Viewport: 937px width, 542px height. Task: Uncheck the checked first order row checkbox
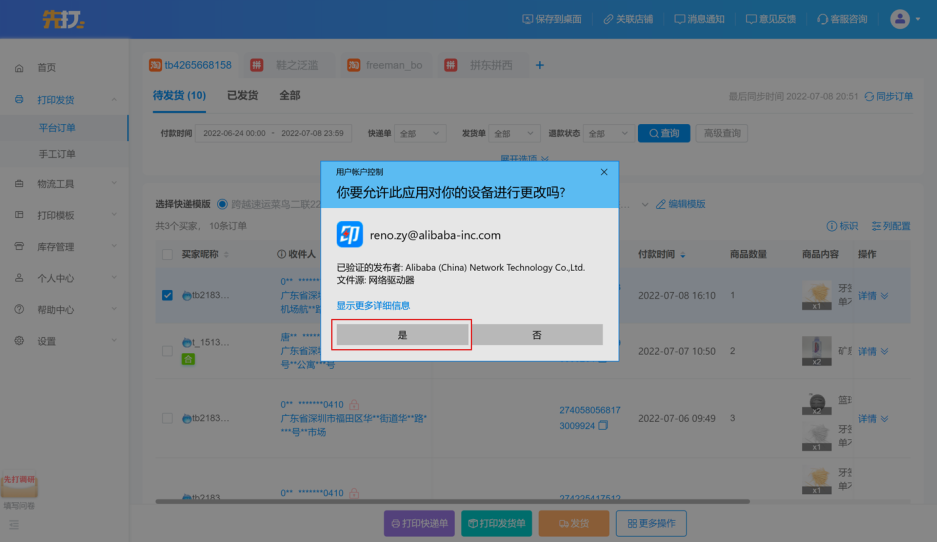(x=167, y=295)
